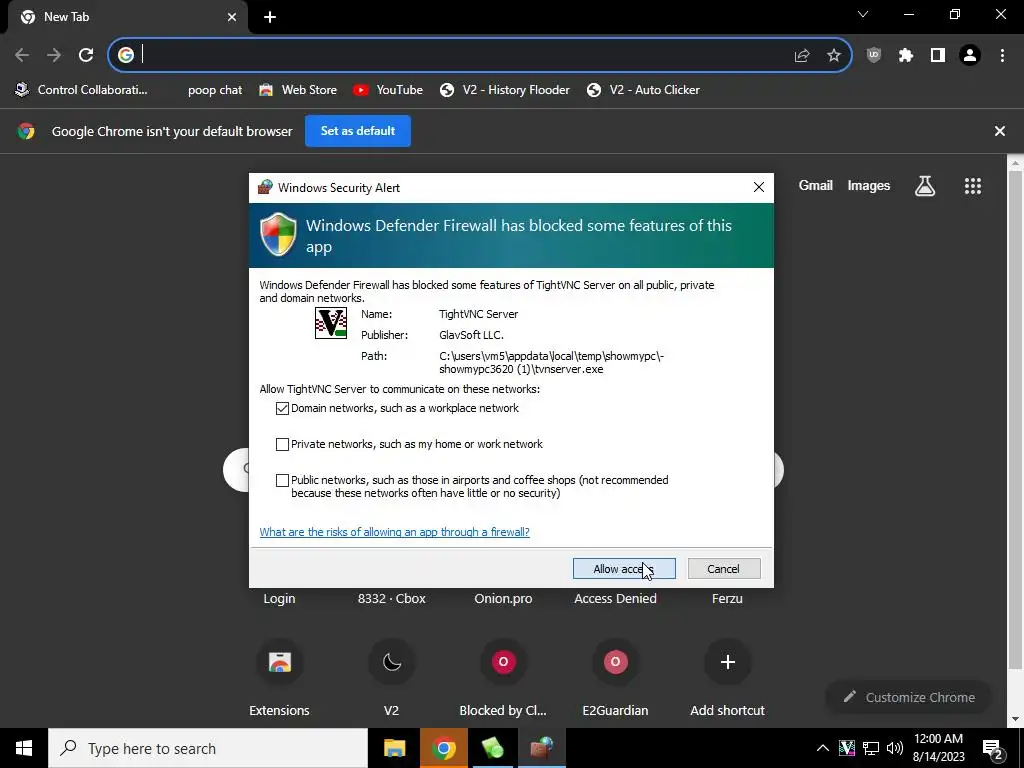Bookmark this tab with the star icon
The width and height of the screenshot is (1024, 768).
coord(834,56)
